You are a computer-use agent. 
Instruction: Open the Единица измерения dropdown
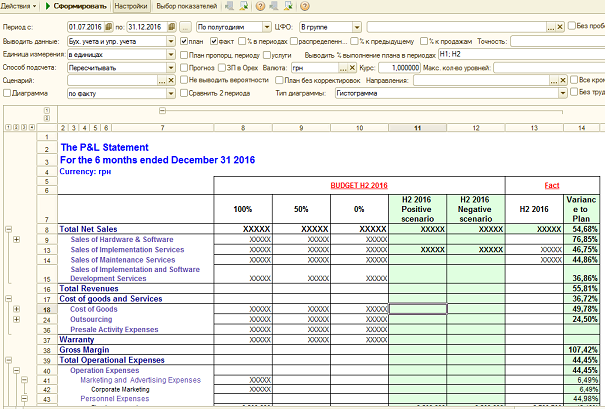171,53
